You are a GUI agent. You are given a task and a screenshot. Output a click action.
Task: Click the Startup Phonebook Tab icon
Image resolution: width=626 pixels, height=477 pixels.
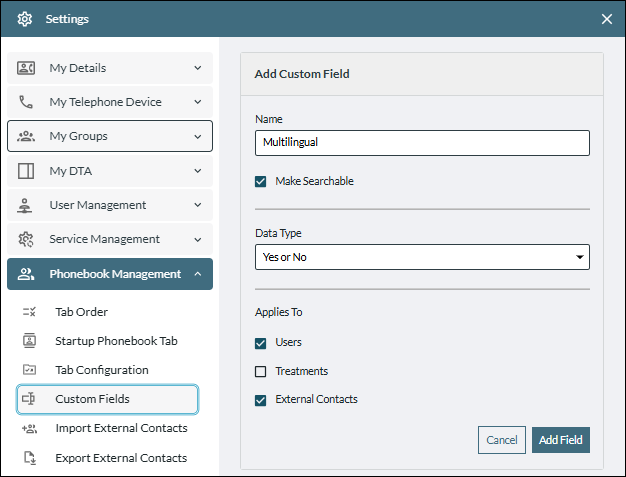click(30, 340)
